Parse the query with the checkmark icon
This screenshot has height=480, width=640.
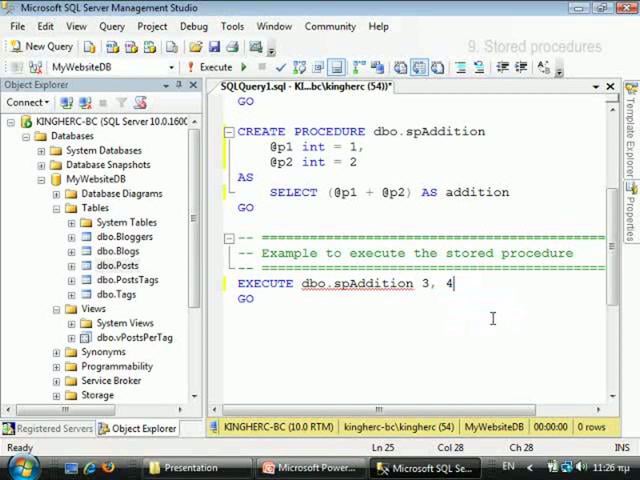(x=280, y=67)
